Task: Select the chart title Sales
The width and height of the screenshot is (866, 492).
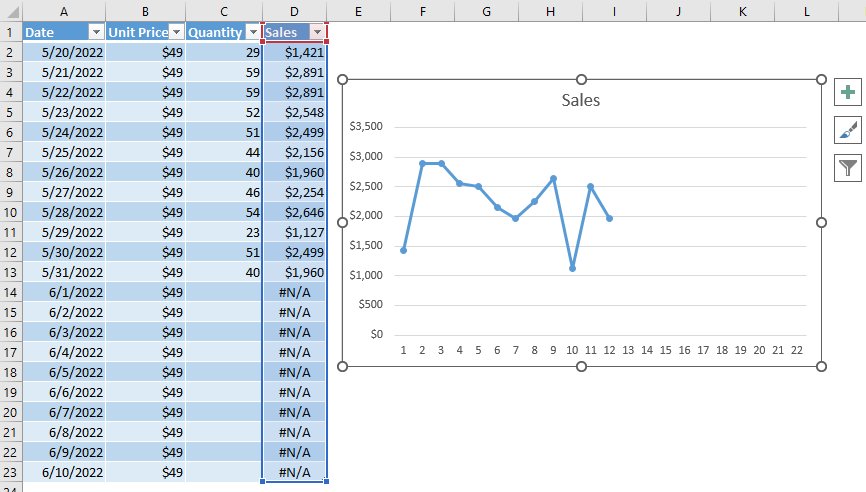Action: click(581, 100)
